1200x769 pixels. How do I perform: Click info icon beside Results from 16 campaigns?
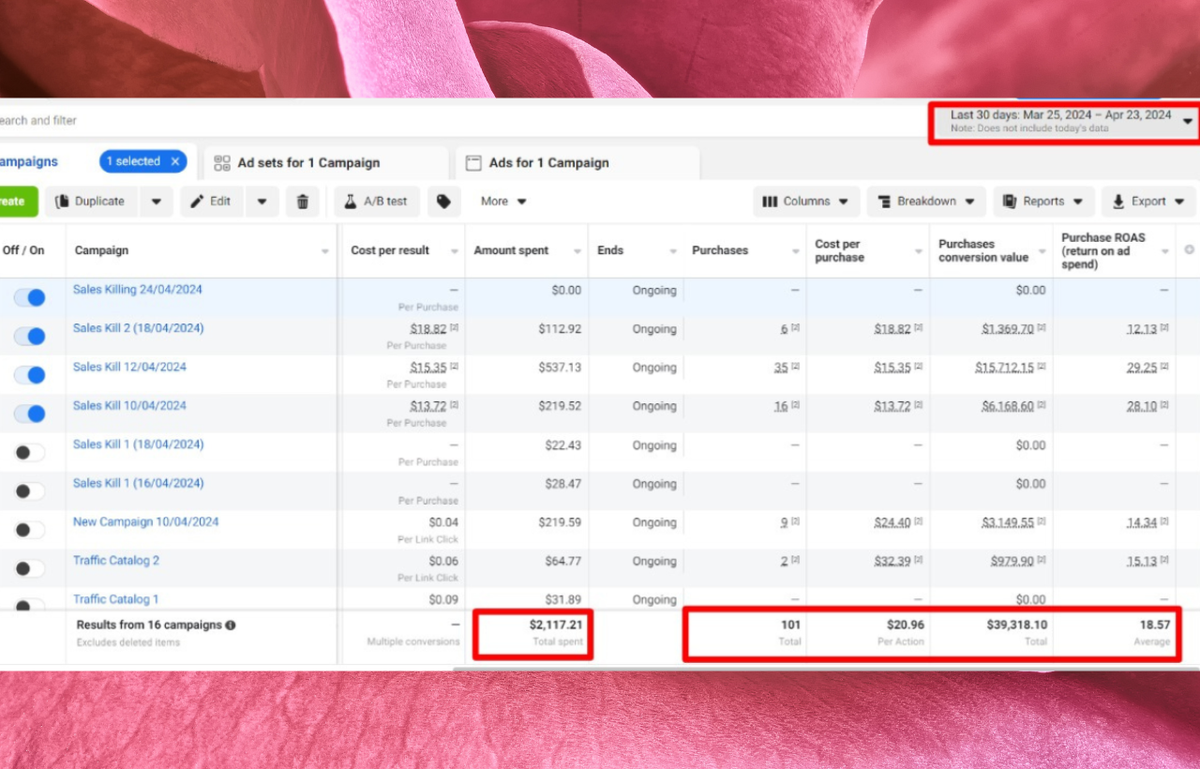[x=231, y=625]
